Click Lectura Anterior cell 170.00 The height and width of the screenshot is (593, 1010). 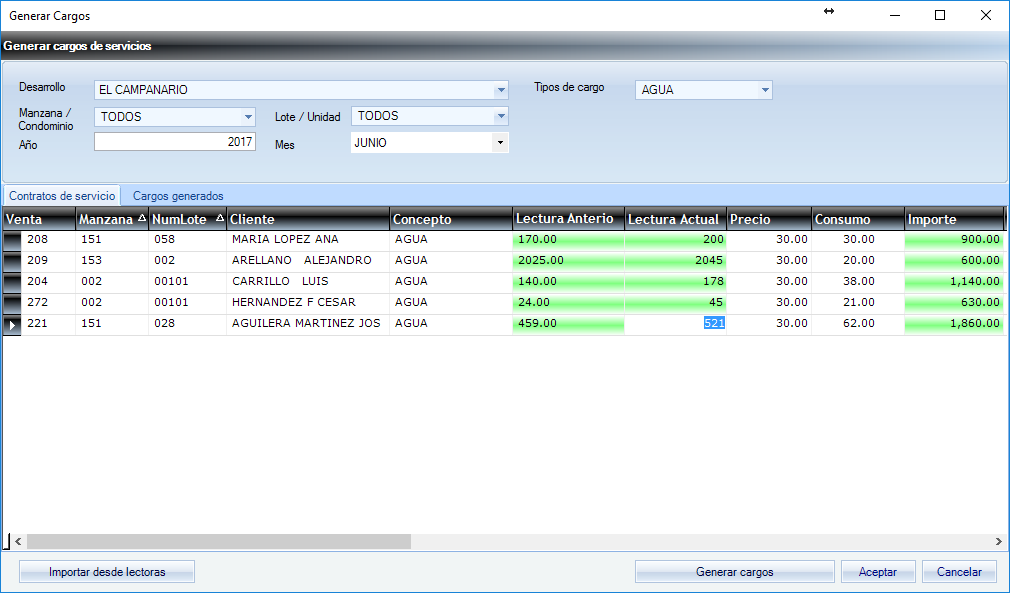pos(568,240)
